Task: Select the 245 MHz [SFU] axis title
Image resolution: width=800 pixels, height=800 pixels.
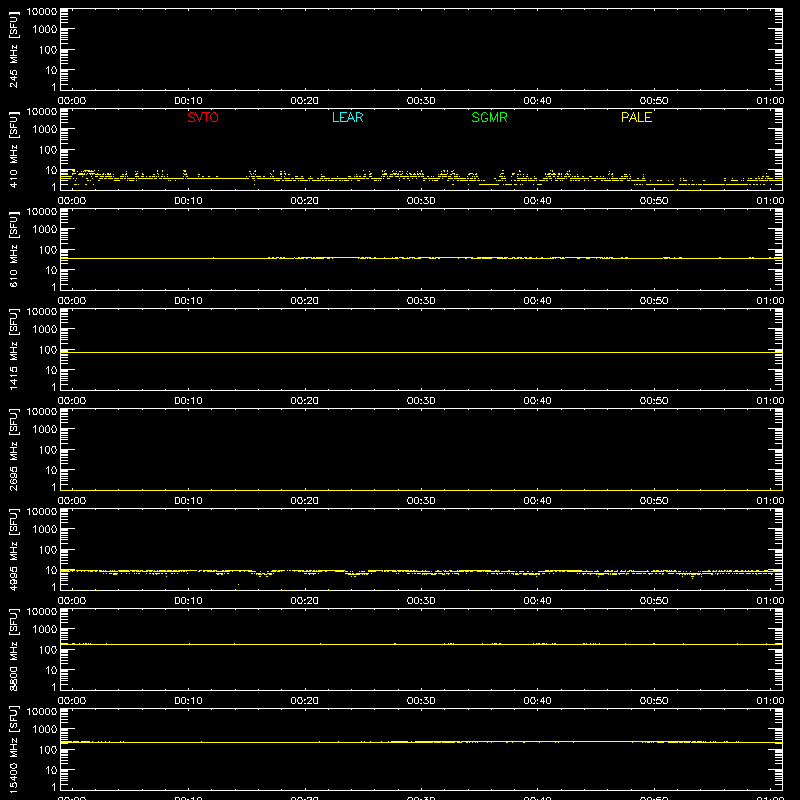Action: (x=14, y=49)
